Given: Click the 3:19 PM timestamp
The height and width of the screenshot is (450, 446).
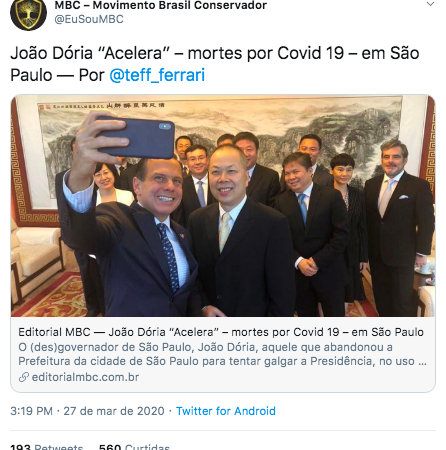Looking at the screenshot, I should [x=31, y=411].
